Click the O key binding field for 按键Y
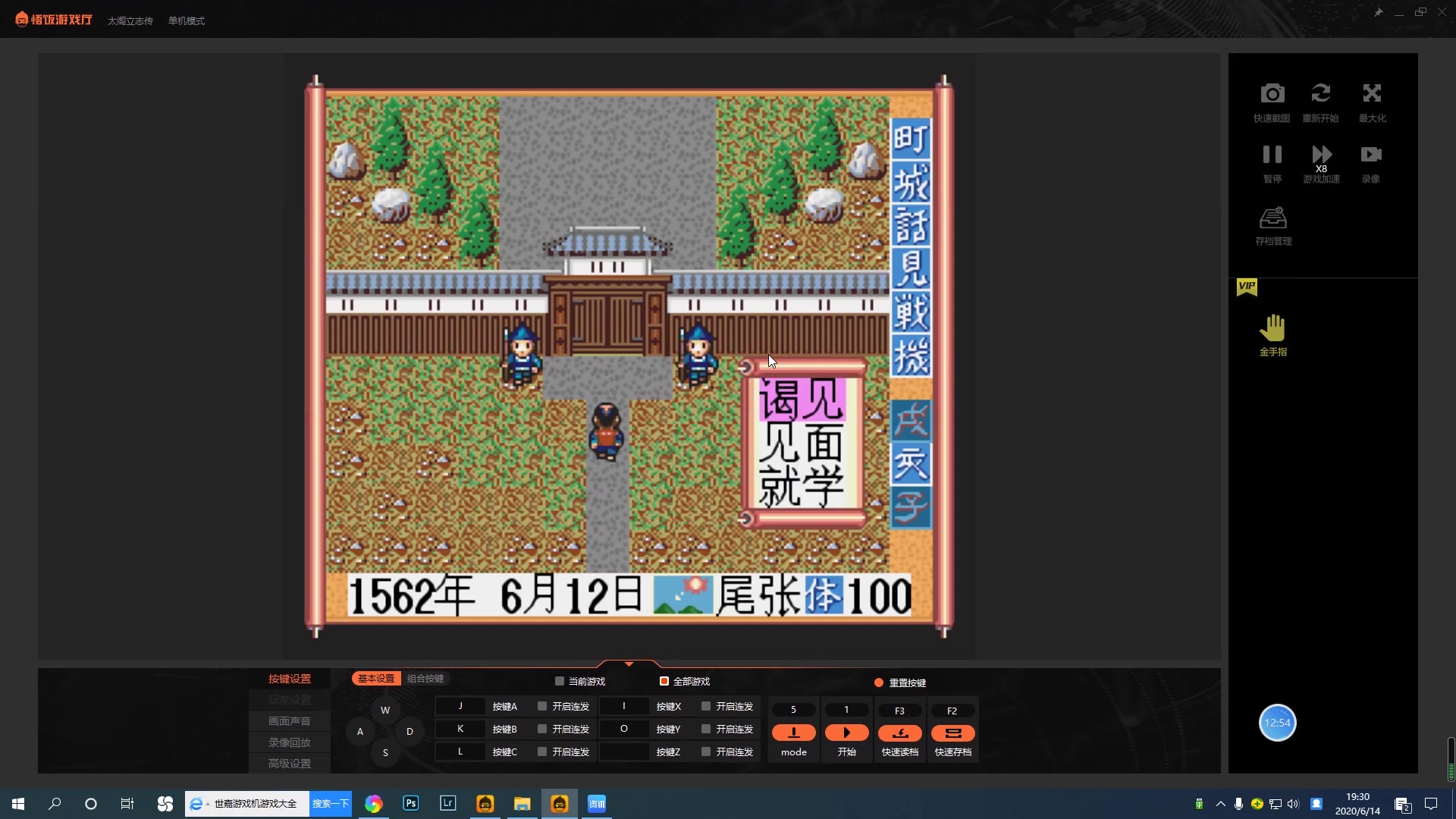1456x819 pixels. [x=624, y=729]
